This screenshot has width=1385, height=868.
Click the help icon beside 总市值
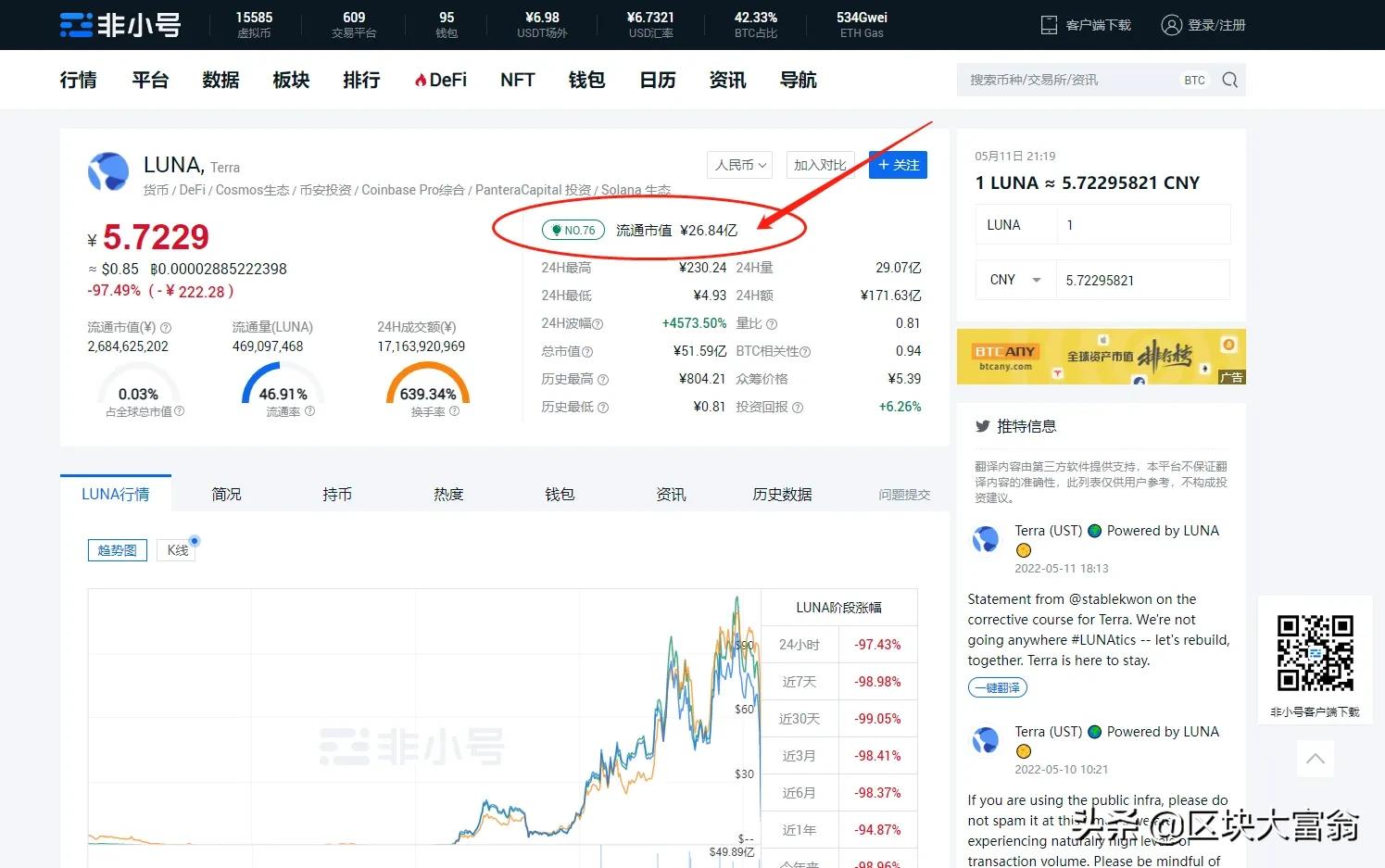587,352
